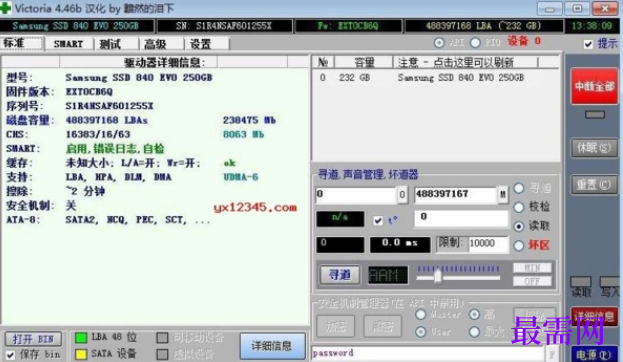Click the 注意 - 点击这里可以刷新 column header
The width and height of the screenshot is (623, 362).
point(465,62)
